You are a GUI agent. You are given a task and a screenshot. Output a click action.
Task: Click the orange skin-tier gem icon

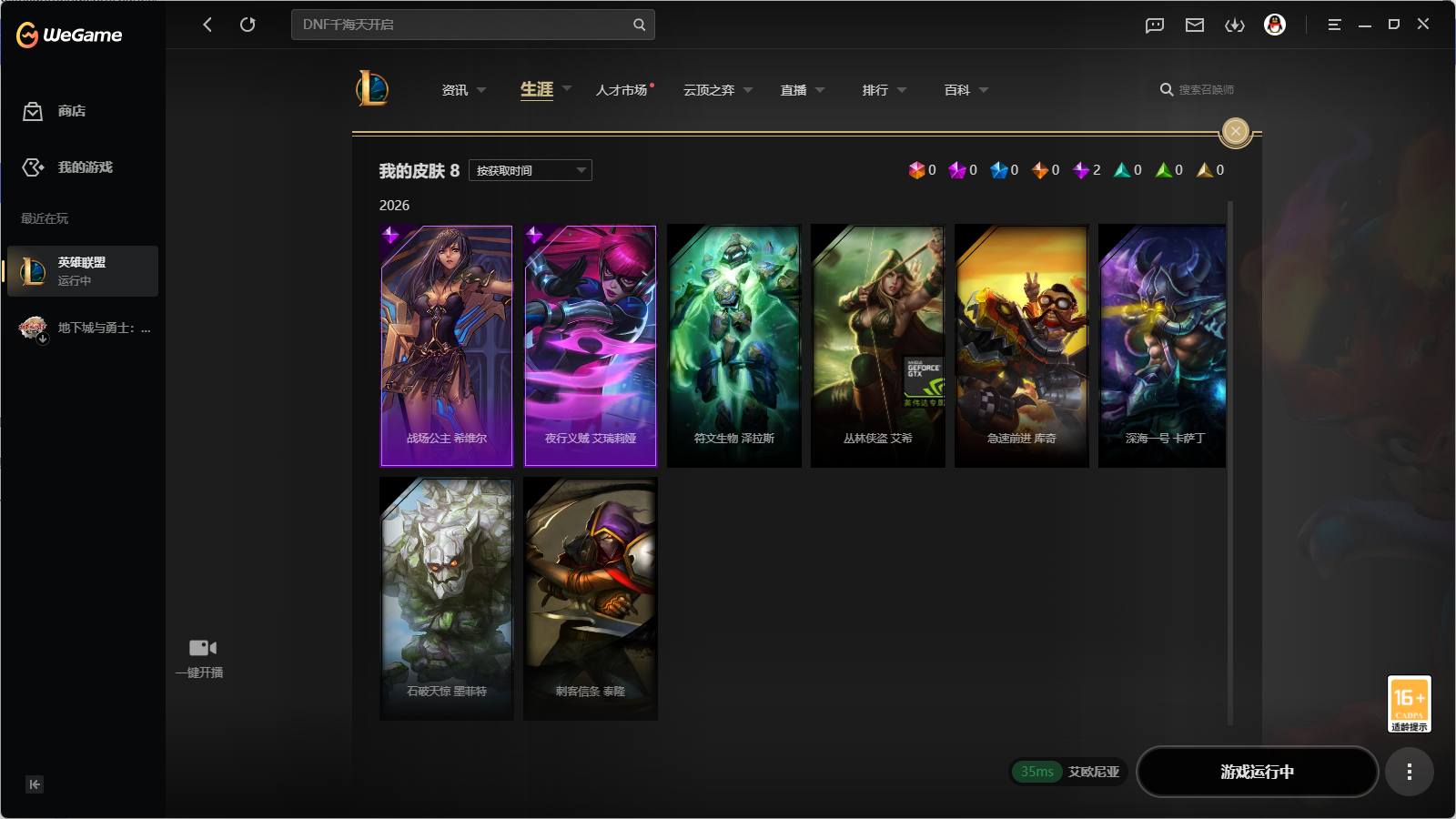coord(1040,170)
